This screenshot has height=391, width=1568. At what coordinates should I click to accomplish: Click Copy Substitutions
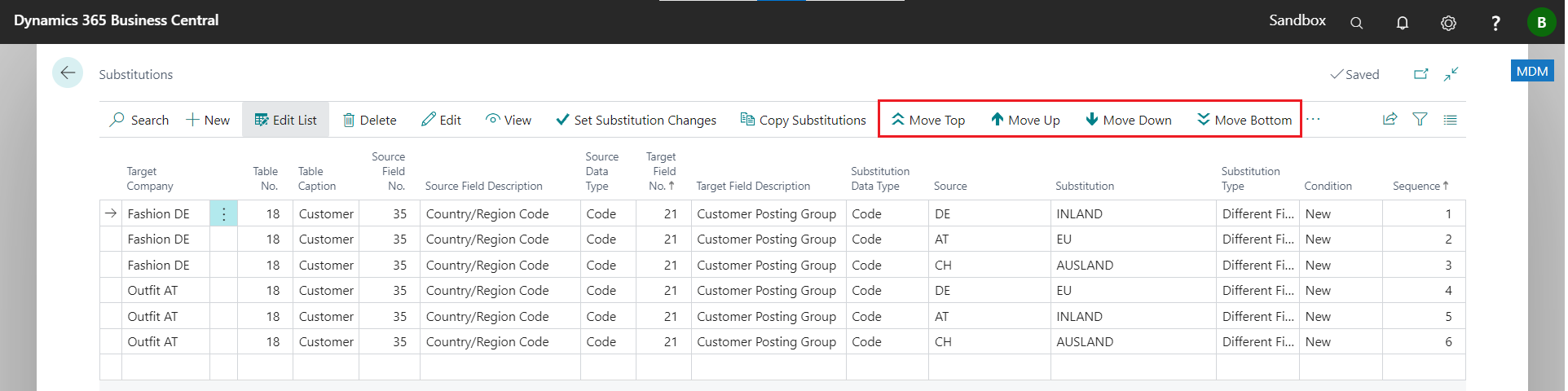coord(803,120)
